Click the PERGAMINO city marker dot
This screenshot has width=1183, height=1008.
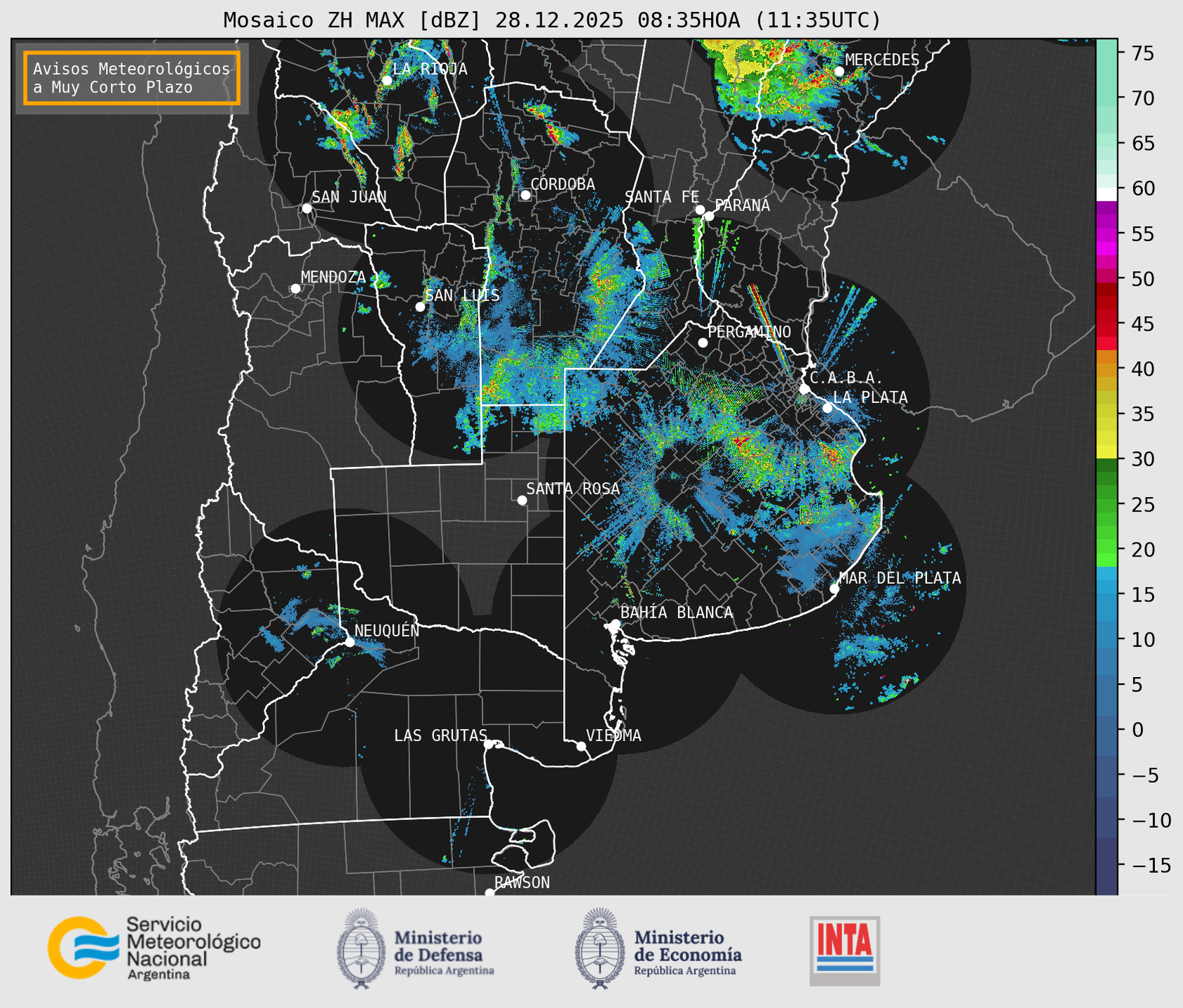coord(703,343)
